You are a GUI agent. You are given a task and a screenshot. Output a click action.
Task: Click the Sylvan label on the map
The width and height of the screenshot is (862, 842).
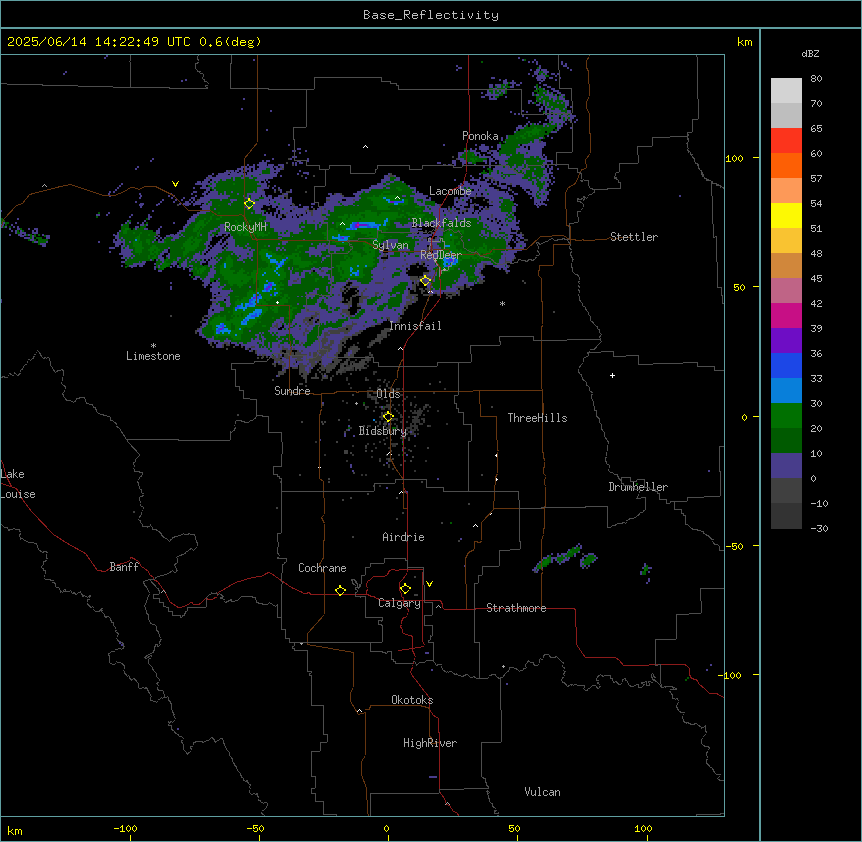point(390,245)
